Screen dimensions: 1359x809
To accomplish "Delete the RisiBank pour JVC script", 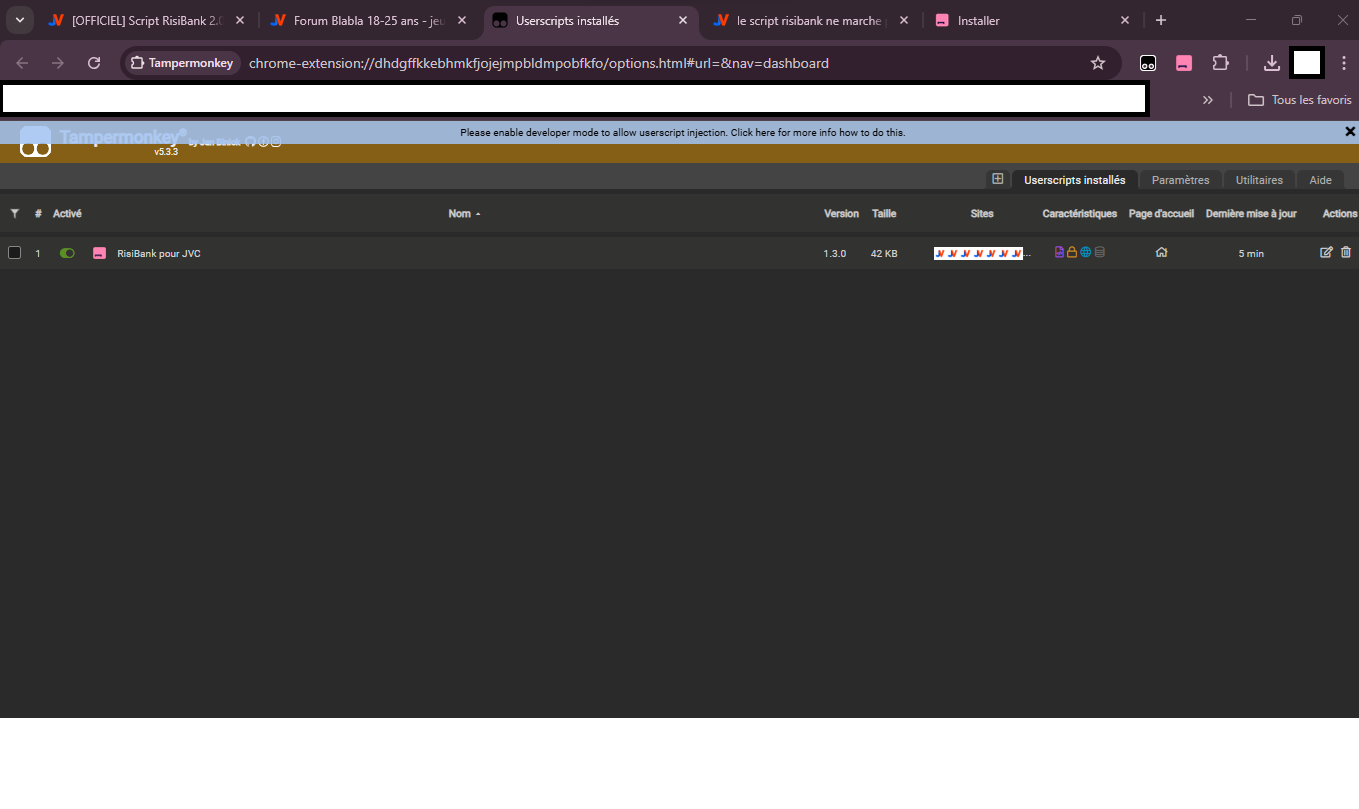I will pyautogui.click(x=1345, y=252).
